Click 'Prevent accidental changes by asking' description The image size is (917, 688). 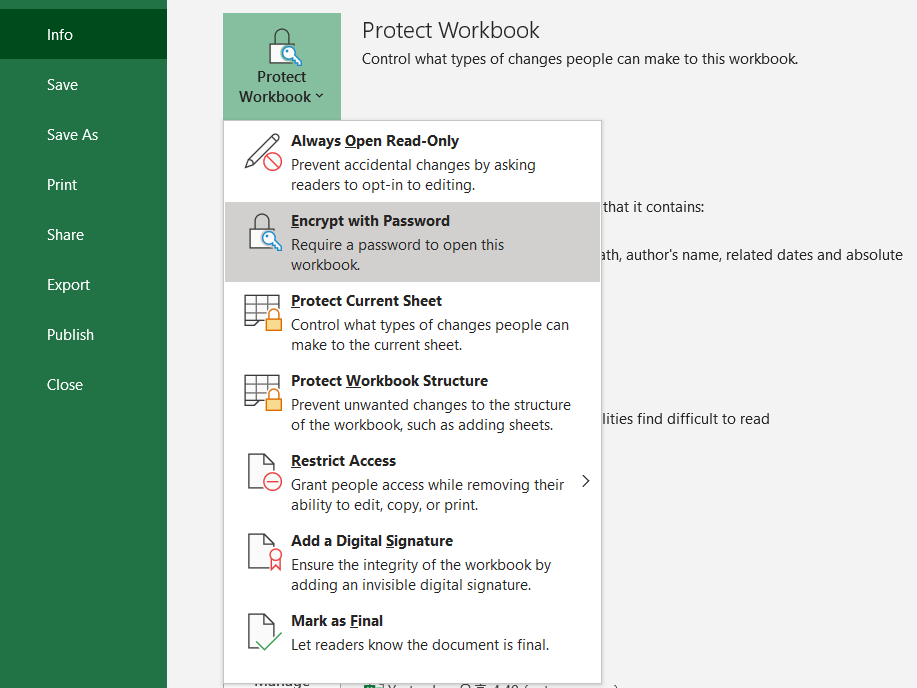point(413,165)
